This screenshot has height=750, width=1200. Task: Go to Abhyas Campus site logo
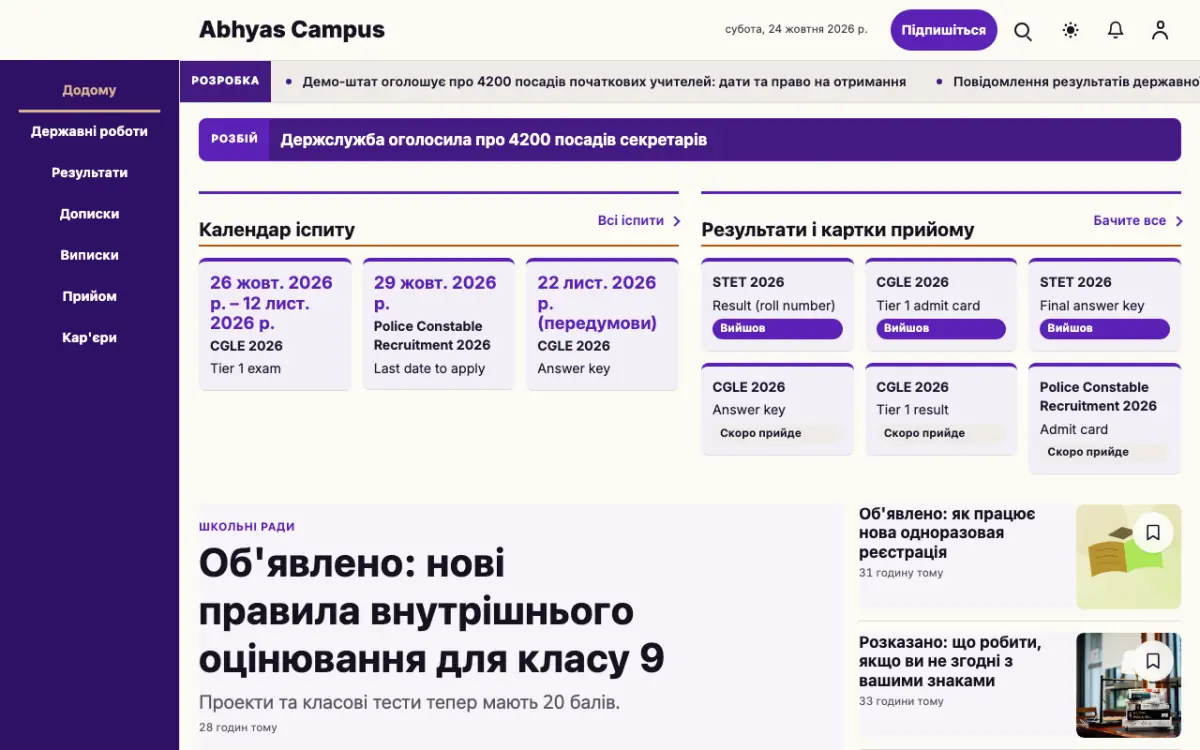292,30
